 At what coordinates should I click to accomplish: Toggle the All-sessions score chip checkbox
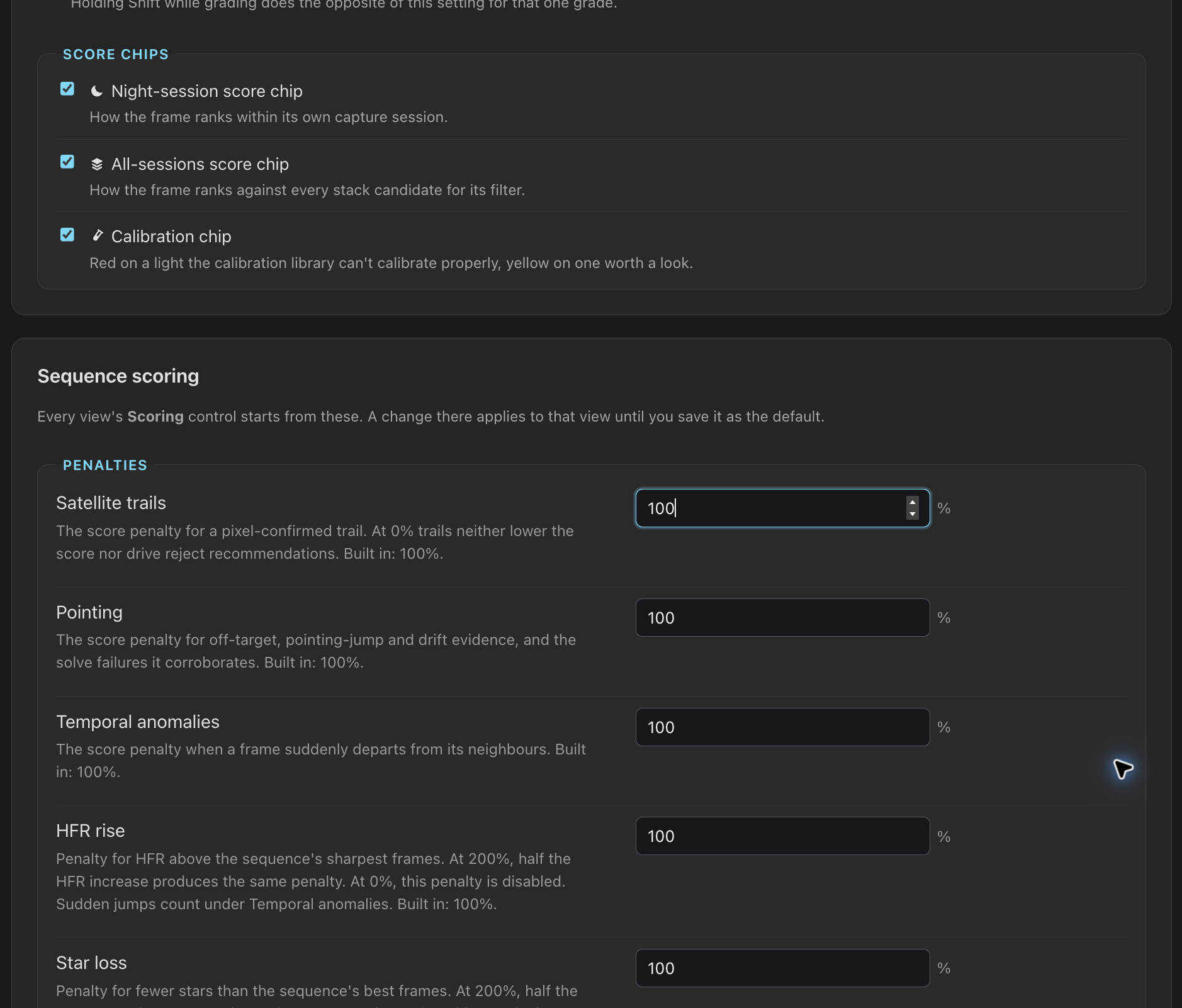coord(67,162)
